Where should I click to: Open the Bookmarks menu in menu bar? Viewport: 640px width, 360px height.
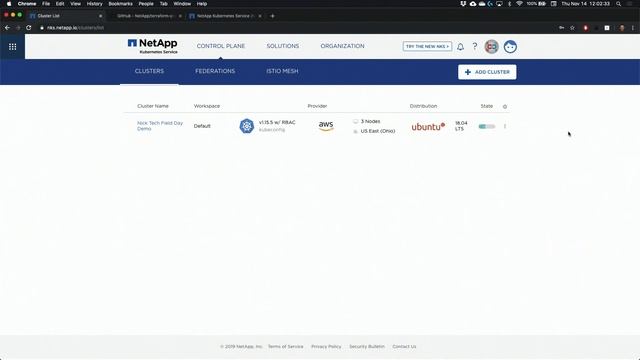click(x=120, y=4)
